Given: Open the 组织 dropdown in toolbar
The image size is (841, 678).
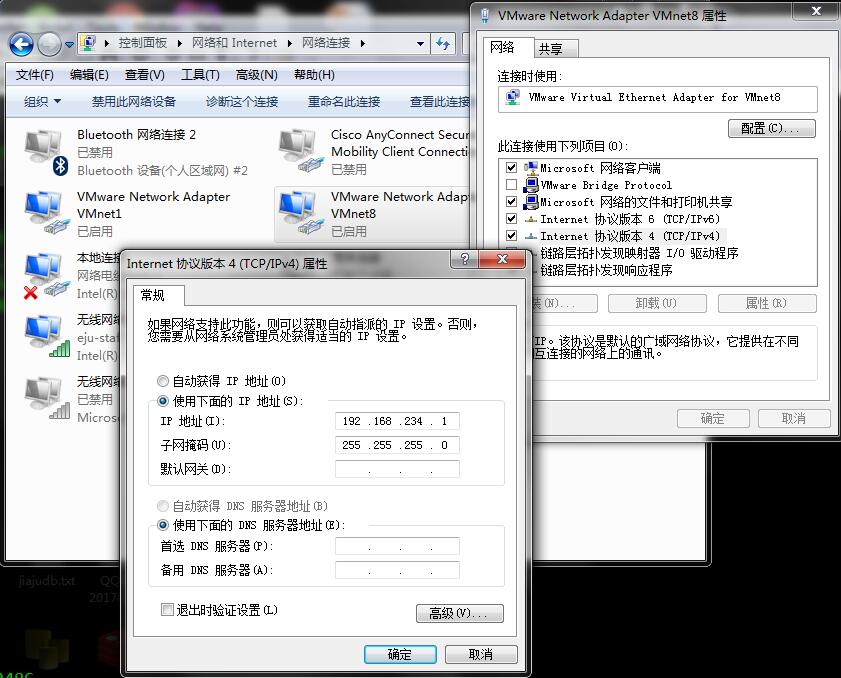Looking at the screenshot, I should click(x=42, y=101).
